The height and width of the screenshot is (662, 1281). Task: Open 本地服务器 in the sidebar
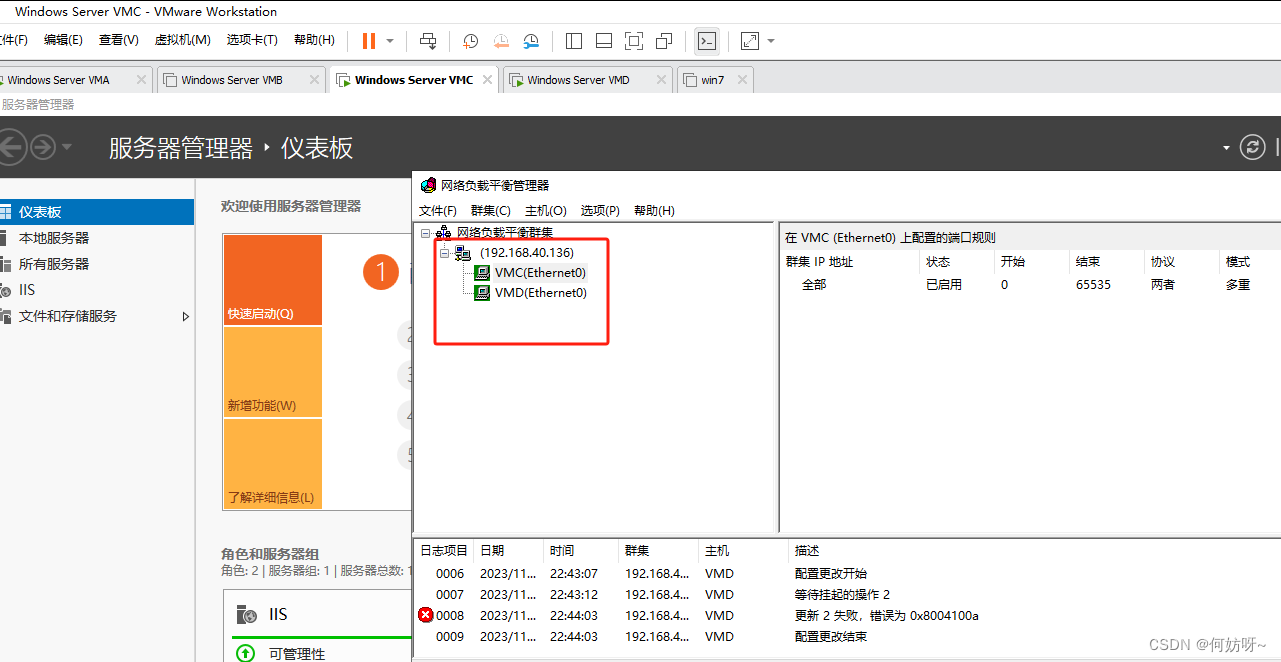point(54,238)
